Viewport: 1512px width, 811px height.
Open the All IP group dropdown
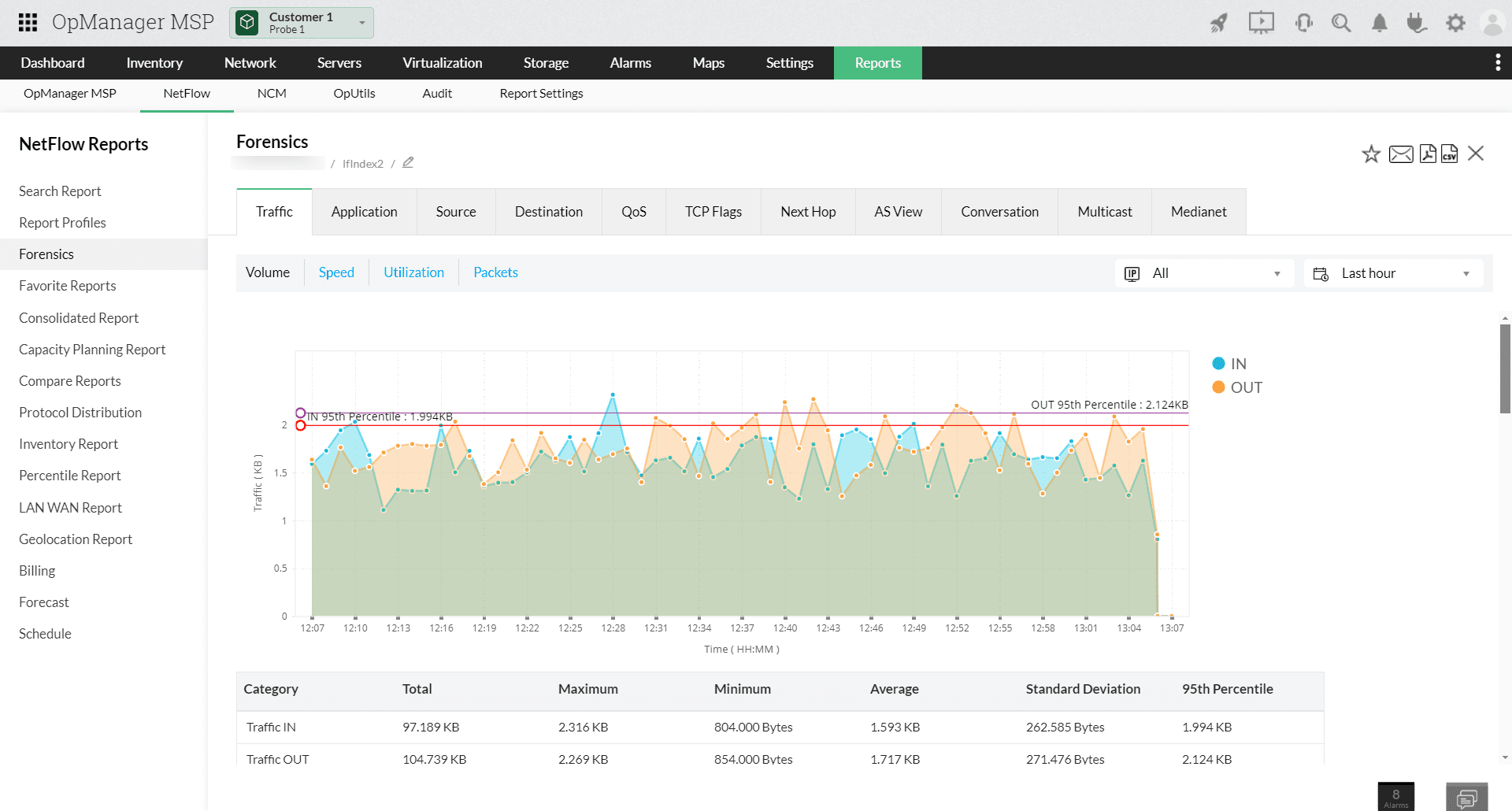pyautogui.click(x=1204, y=273)
